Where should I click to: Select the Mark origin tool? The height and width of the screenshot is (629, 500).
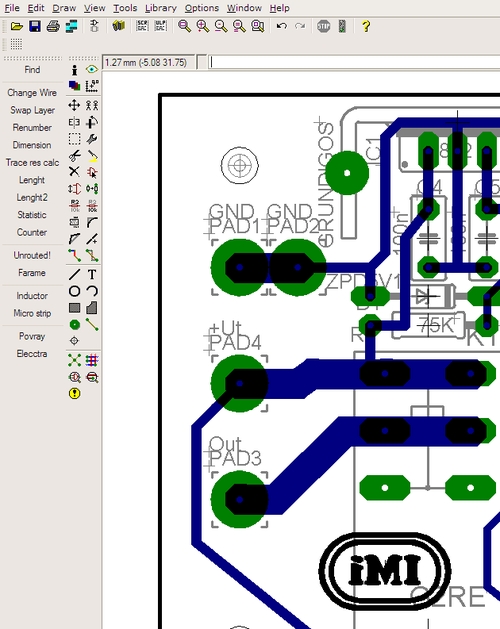pos(92,85)
